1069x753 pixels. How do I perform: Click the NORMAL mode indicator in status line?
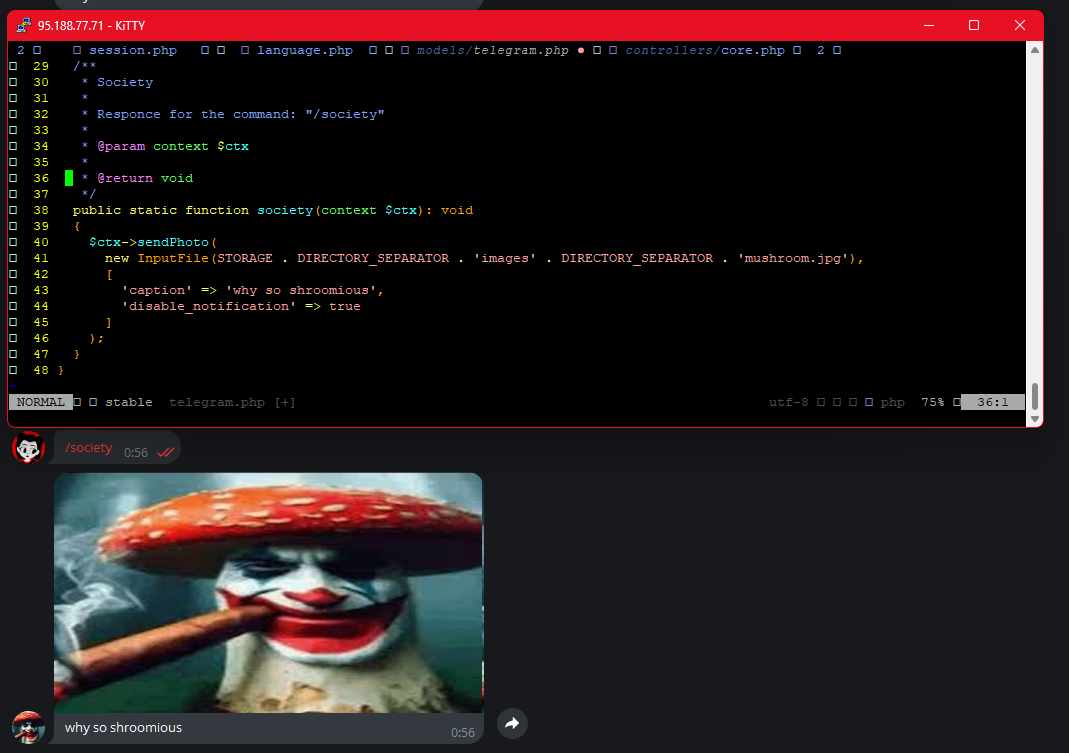pyautogui.click(x=40, y=402)
